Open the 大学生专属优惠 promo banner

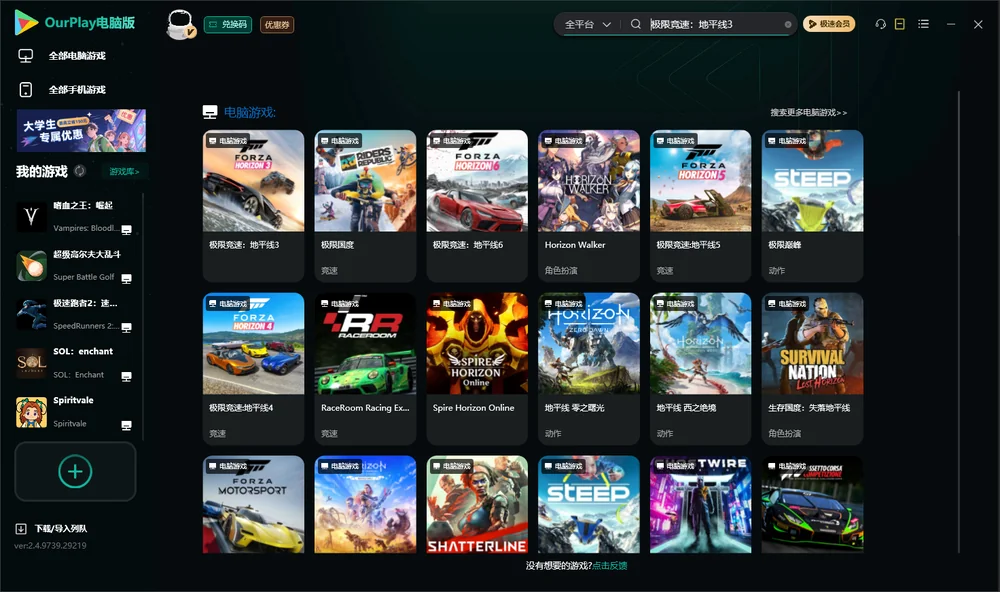click(81, 131)
